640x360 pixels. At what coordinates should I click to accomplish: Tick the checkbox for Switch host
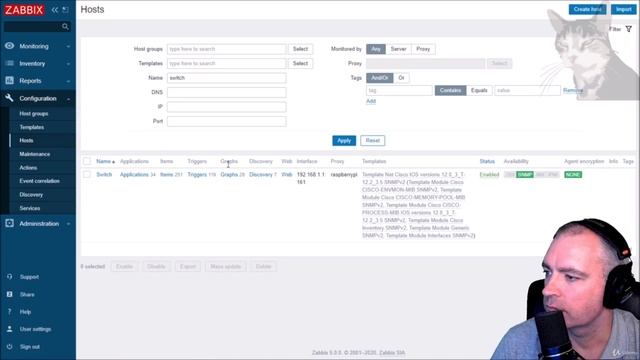[x=87, y=174]
